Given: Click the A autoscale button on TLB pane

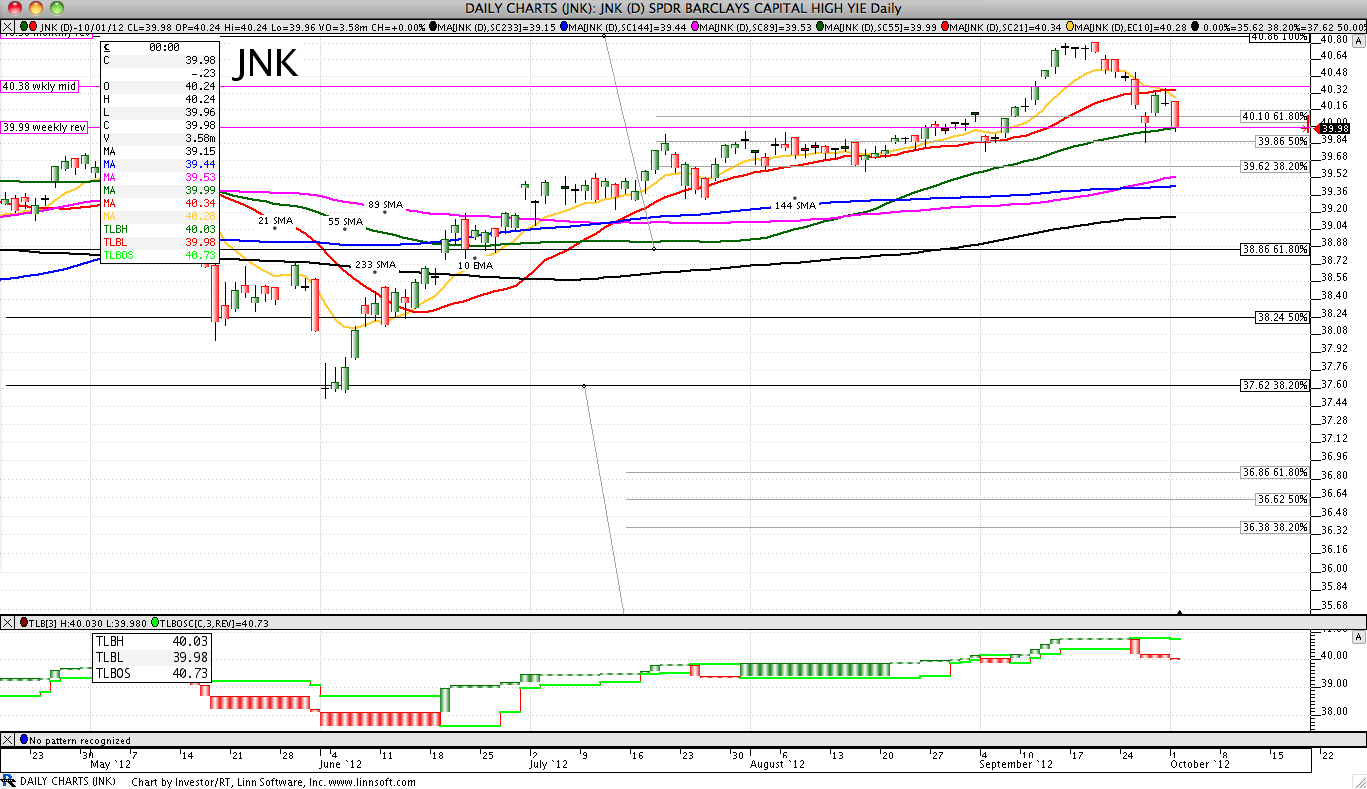Looking at the screenshot, I should click(1357, 637).
